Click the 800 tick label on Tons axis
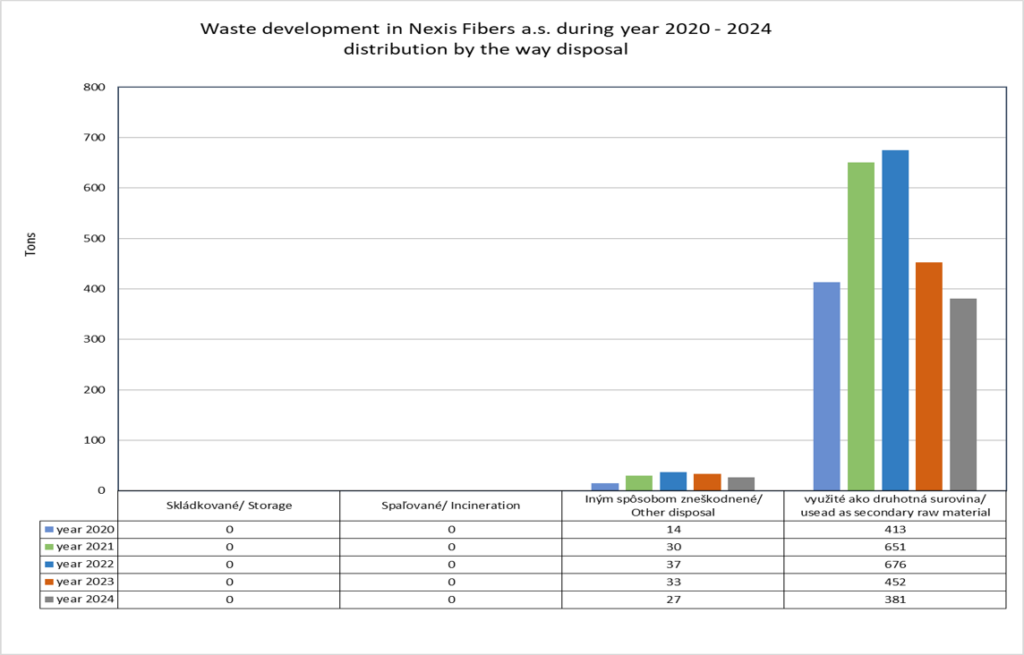1024x655 pixels. coord(95,87)
